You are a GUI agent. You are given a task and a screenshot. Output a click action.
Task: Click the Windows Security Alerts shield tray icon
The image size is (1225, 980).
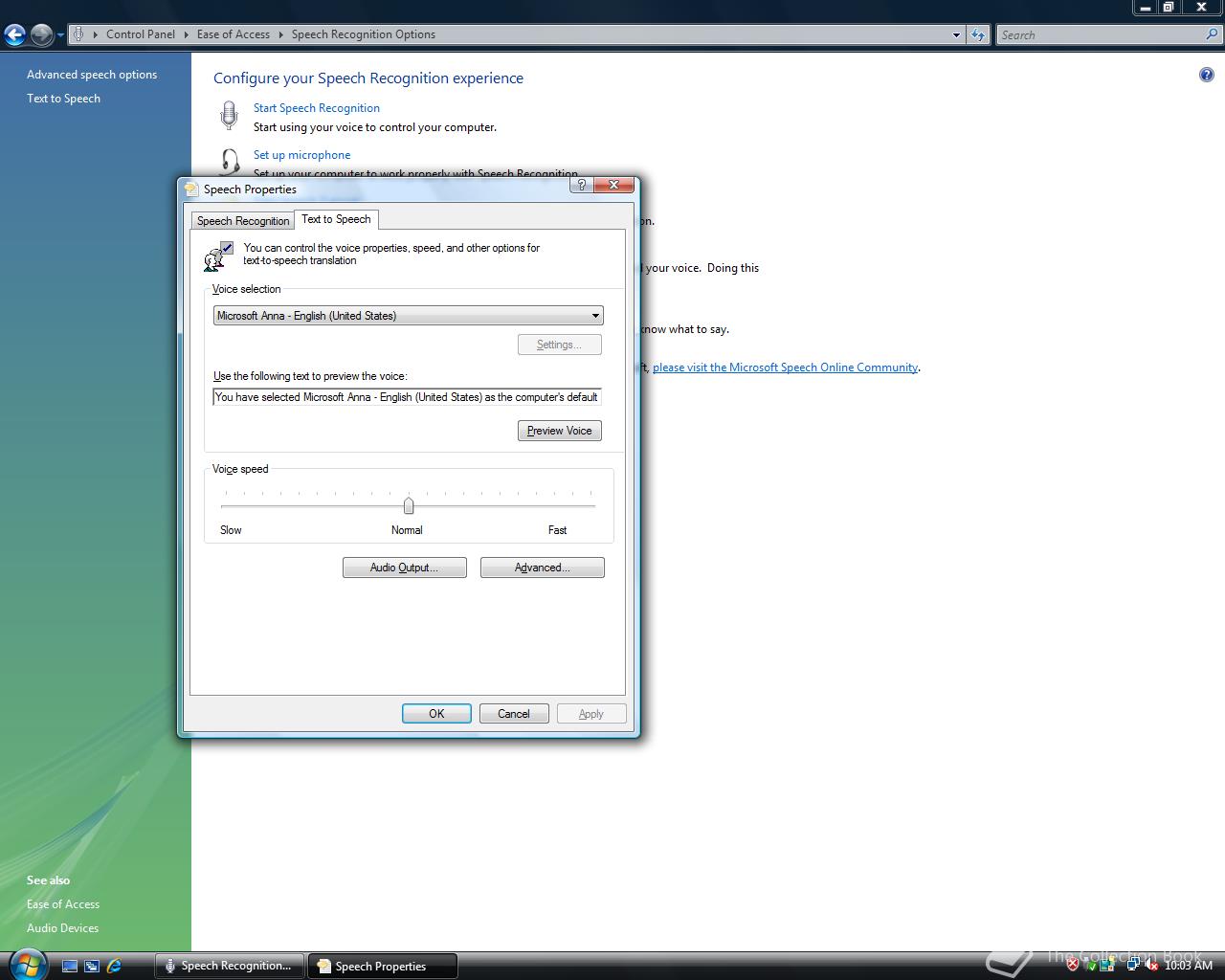(1073, 965)
